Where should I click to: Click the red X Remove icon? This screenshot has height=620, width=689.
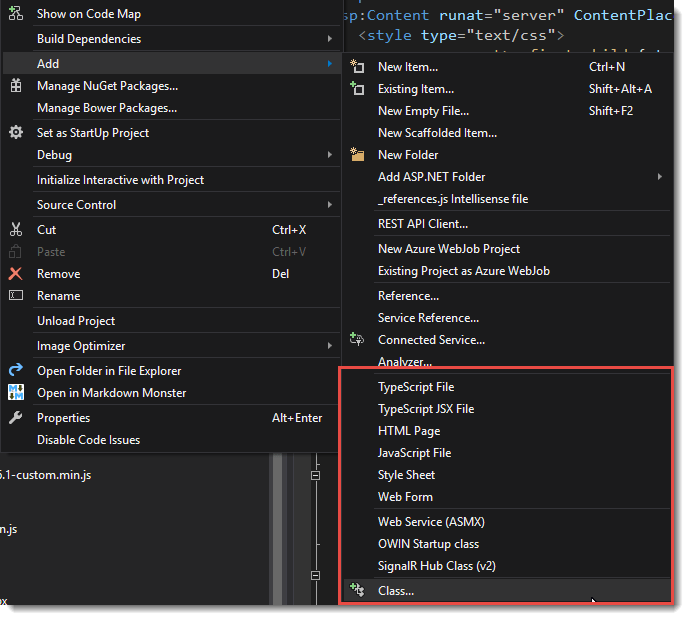click(16, 273)
